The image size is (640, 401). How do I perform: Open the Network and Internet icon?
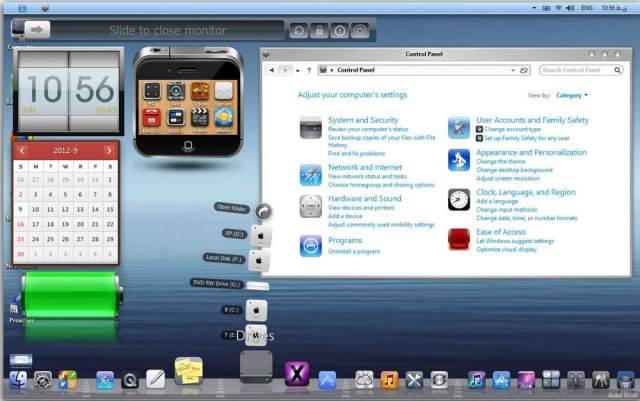click(x=311, y=175)
